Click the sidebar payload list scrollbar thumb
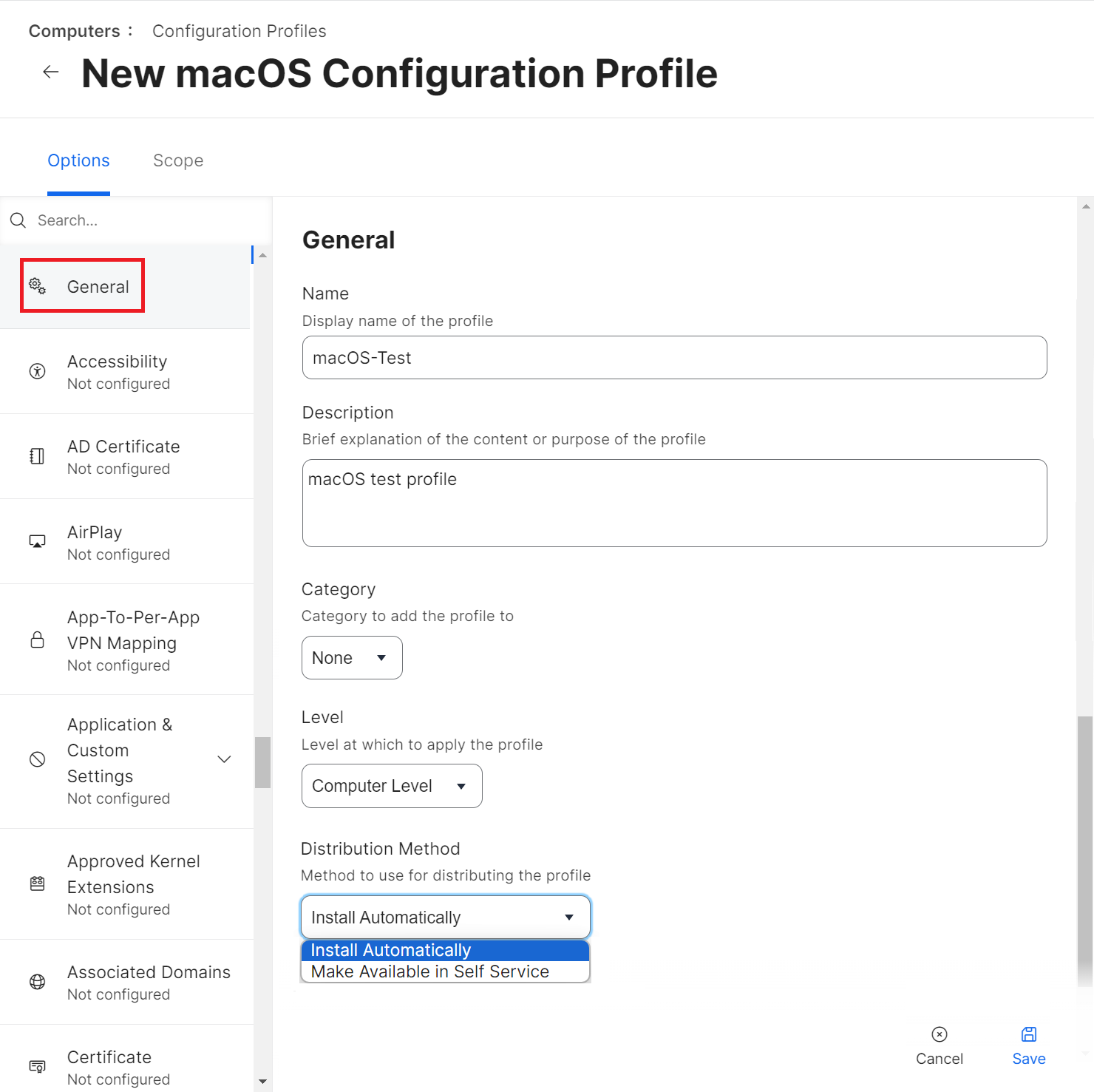Screen dimensions: 1094x1092 (262, 762)
